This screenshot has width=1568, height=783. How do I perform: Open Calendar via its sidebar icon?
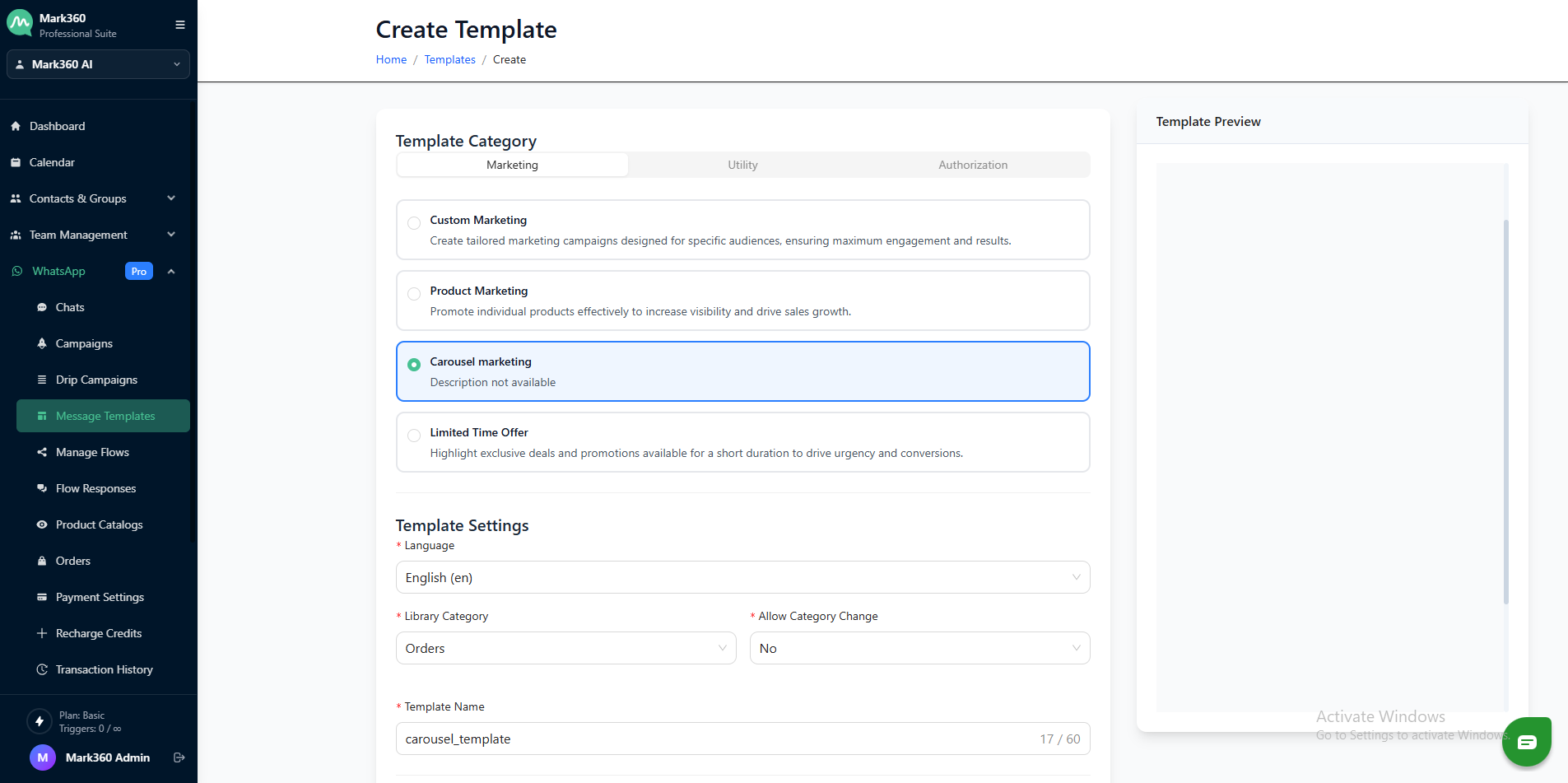[x=16, y=162]
